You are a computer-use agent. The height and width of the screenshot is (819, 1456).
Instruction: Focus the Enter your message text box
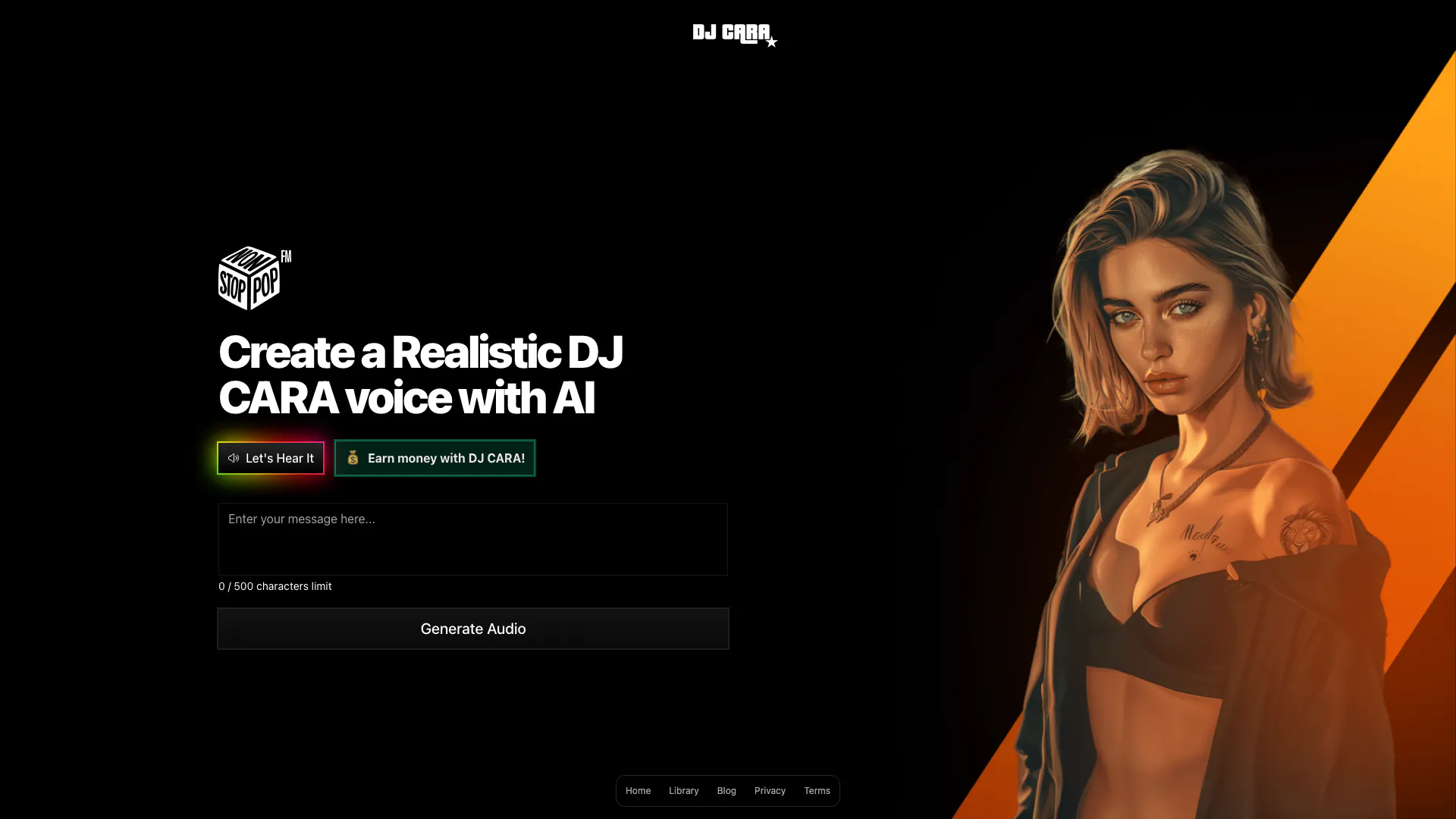[473, 539]
